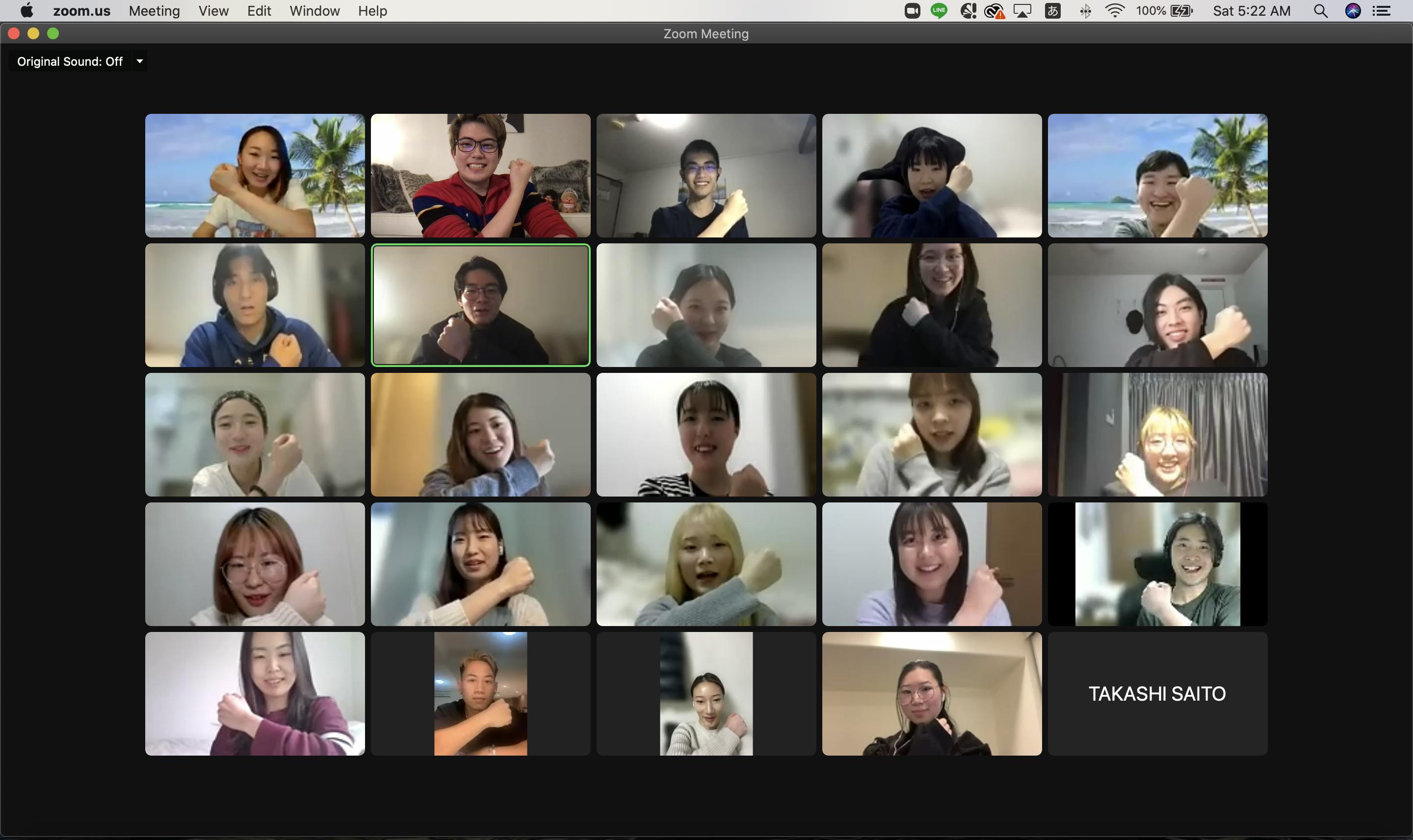
Task: Open the Bluetooth status icon
Action: coord(1085,11)
